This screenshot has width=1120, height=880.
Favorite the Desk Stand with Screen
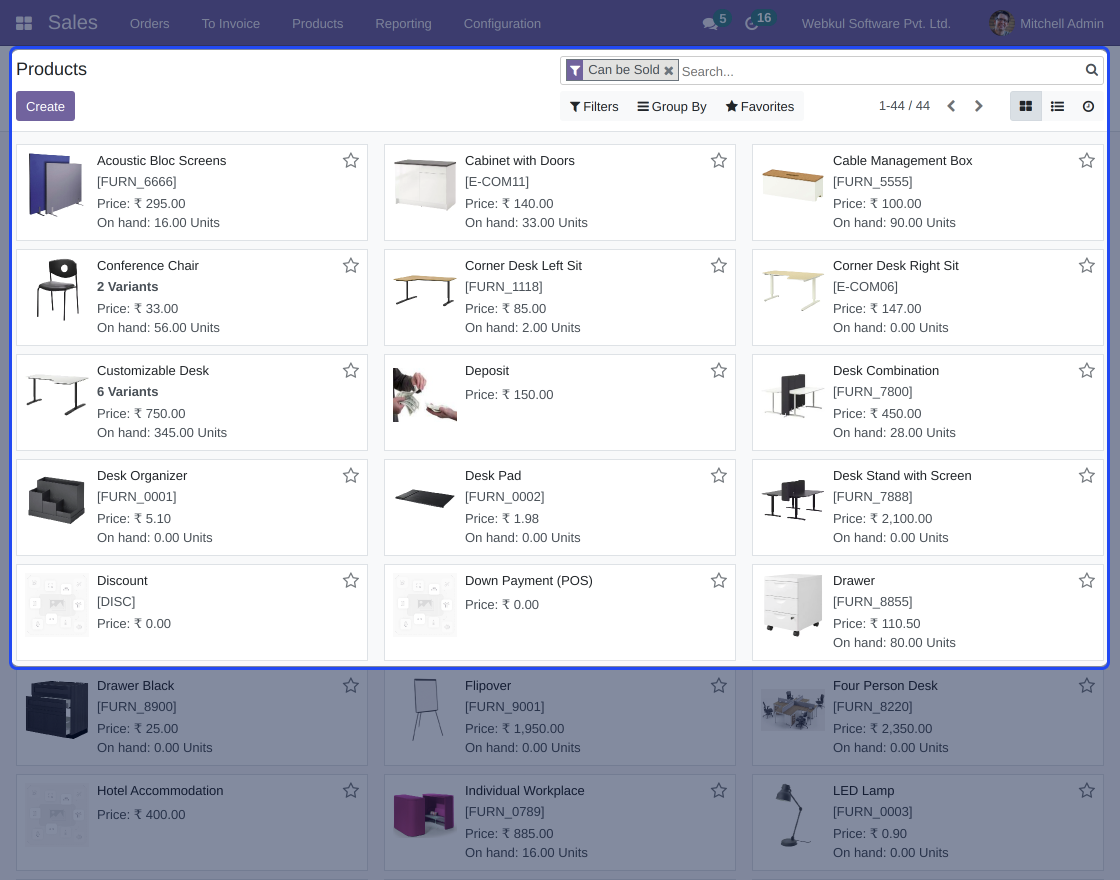point(1086,476)
